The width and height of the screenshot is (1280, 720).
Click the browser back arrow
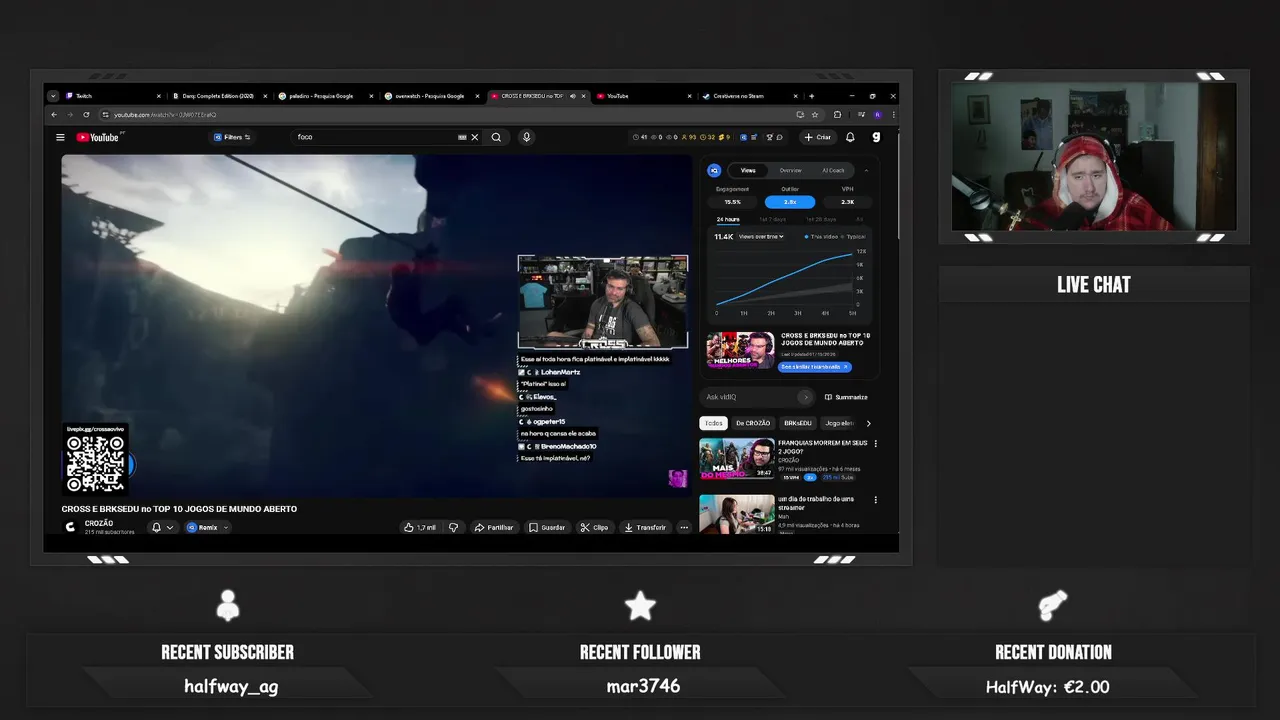[x=55, y=115]
